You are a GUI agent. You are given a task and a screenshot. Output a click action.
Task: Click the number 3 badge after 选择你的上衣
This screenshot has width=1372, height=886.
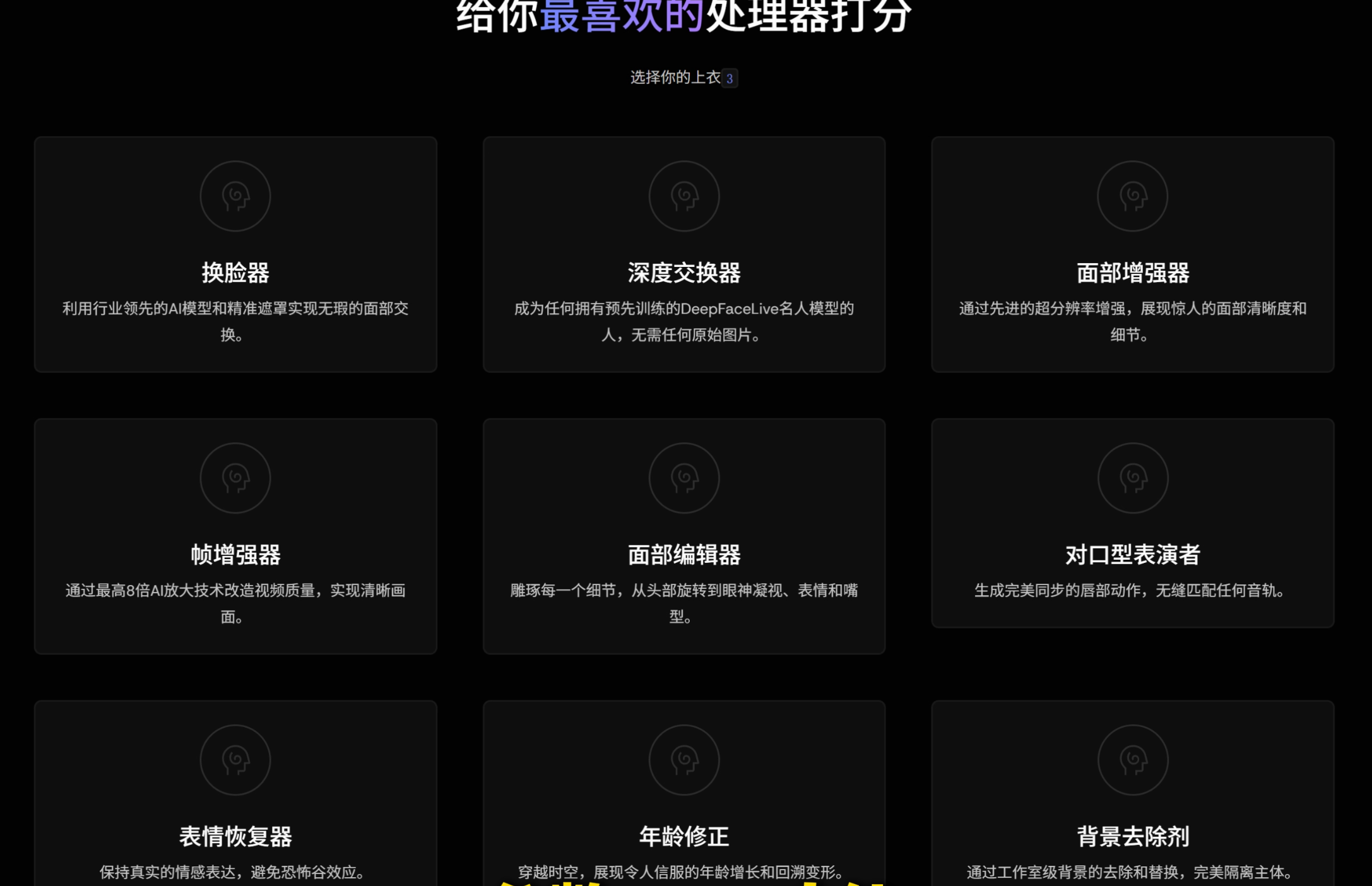pos(730,78)
